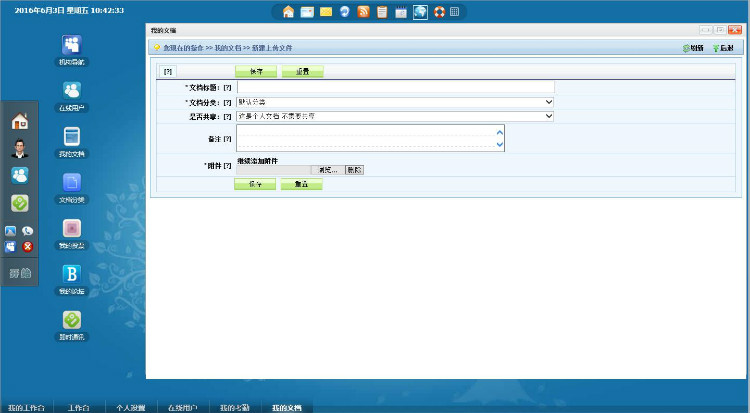Click the [?] help beside 附件
This screenshot has width=750, height=413.
tap(227, 166)
